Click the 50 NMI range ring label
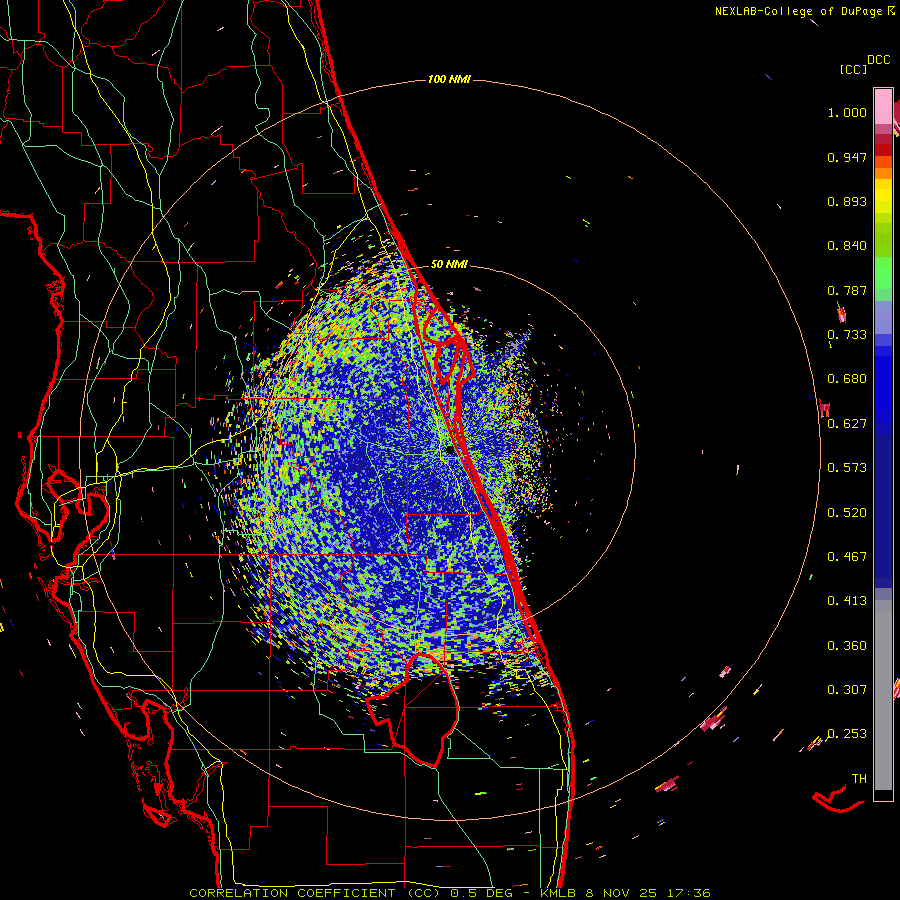Image resolution: width=900 pixels, height=900 pixels. pos(449,264)
